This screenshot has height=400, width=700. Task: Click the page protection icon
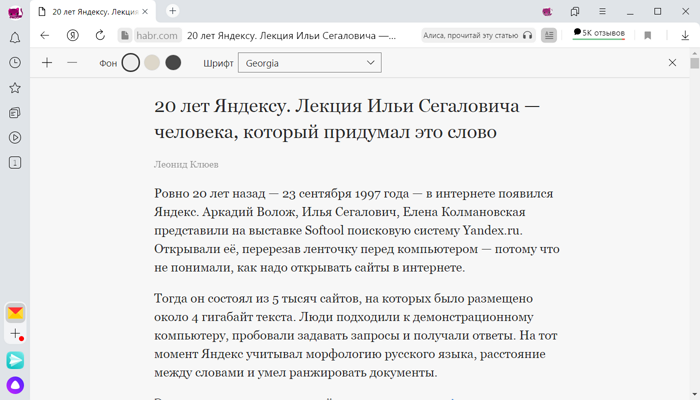pos(125,35)
